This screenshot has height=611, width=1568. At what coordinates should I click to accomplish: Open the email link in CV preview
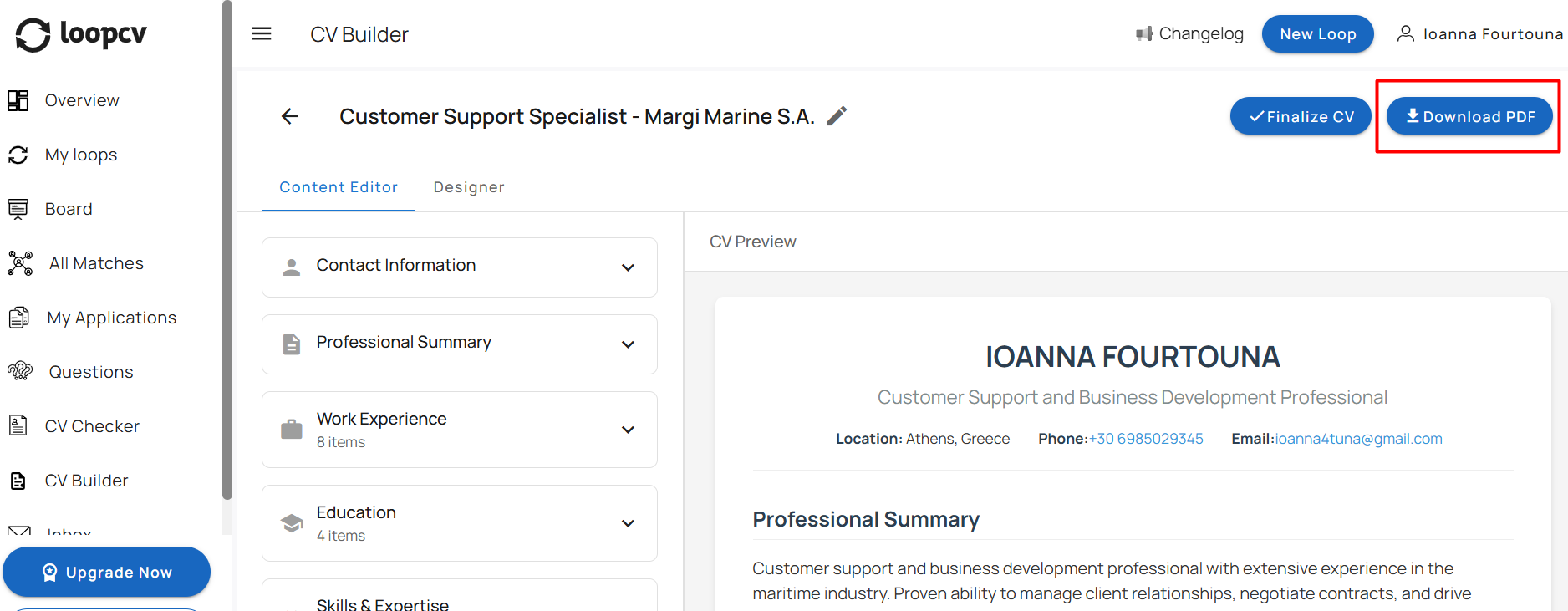1358,439
